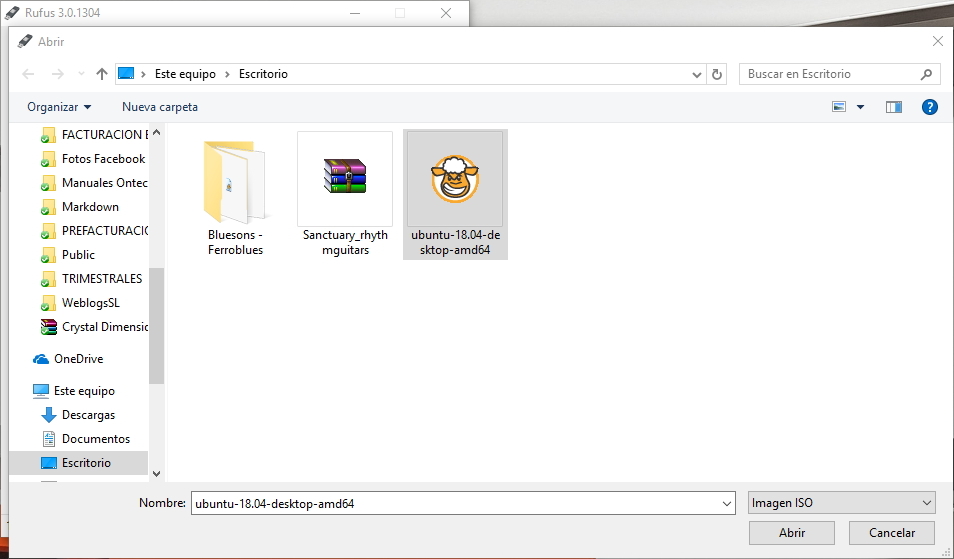Select the WeblogsSL folder
Viewport: 954px width, 559px height.
point(80,303)
